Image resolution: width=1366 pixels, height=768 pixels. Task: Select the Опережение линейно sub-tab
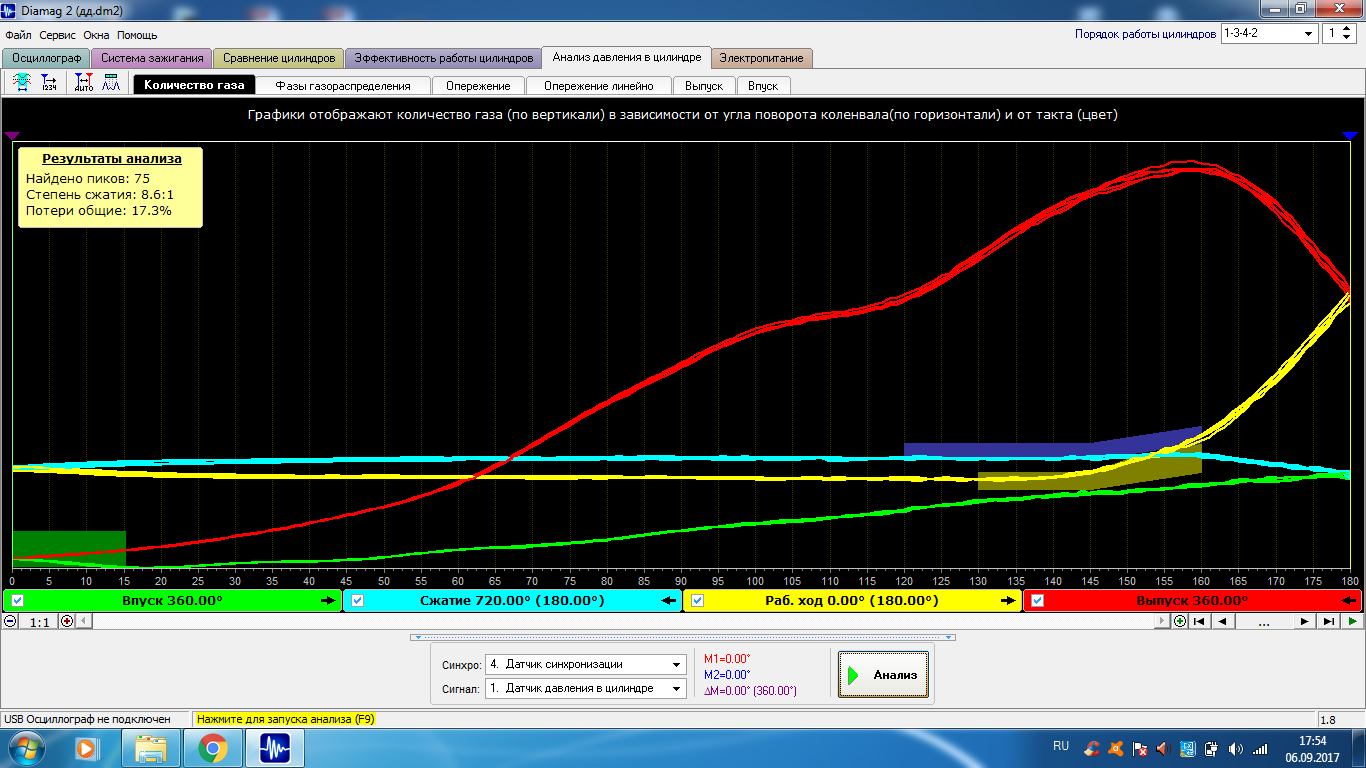pyautogui.click(x=599, y=85)
